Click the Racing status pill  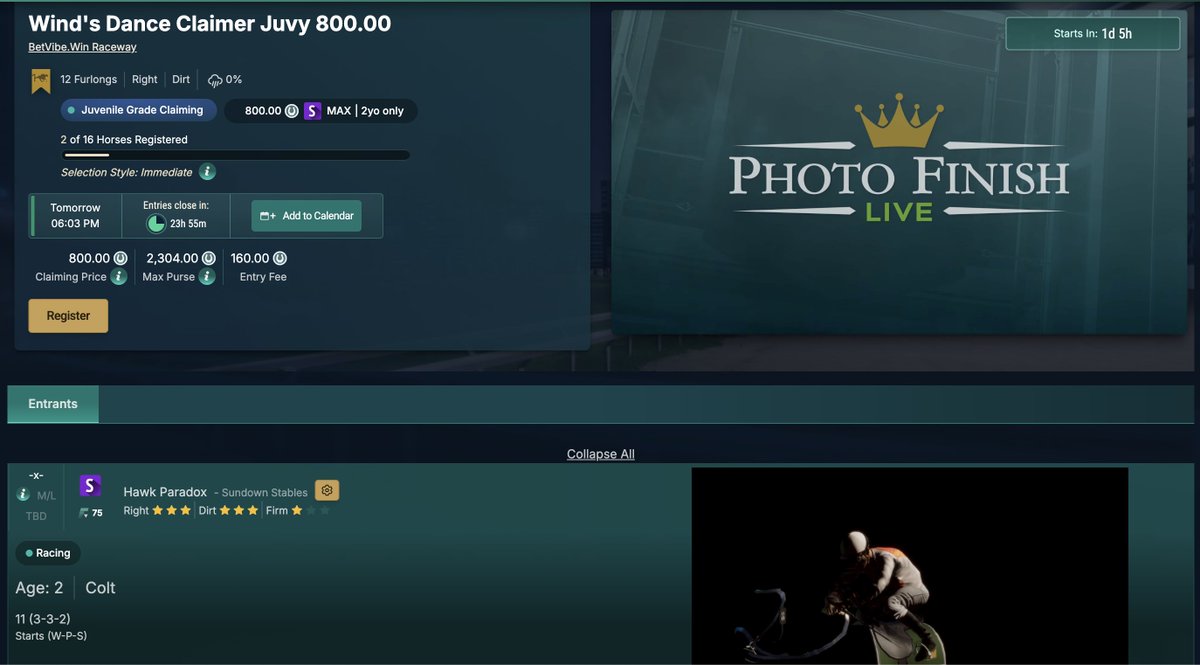[x=49, y=552]
